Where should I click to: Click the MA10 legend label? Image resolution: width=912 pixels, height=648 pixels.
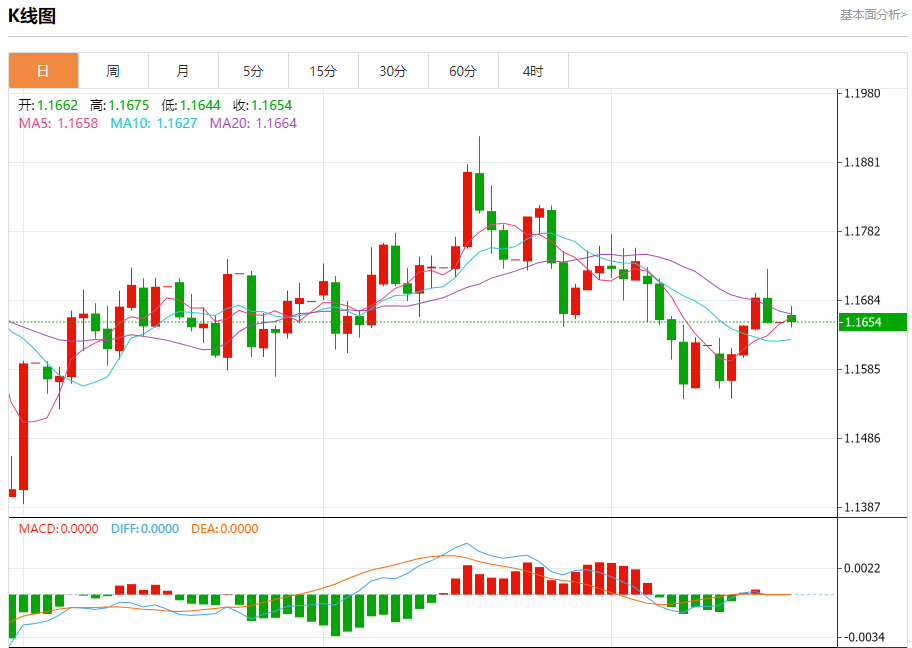[x=148, y=123]
